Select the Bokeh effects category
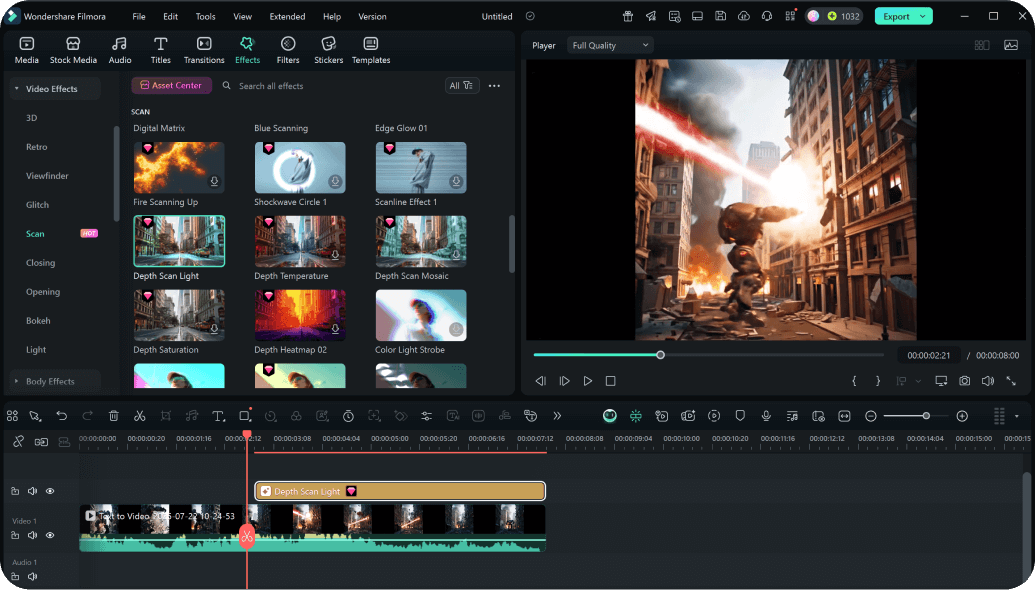 (x=38, y=321)
